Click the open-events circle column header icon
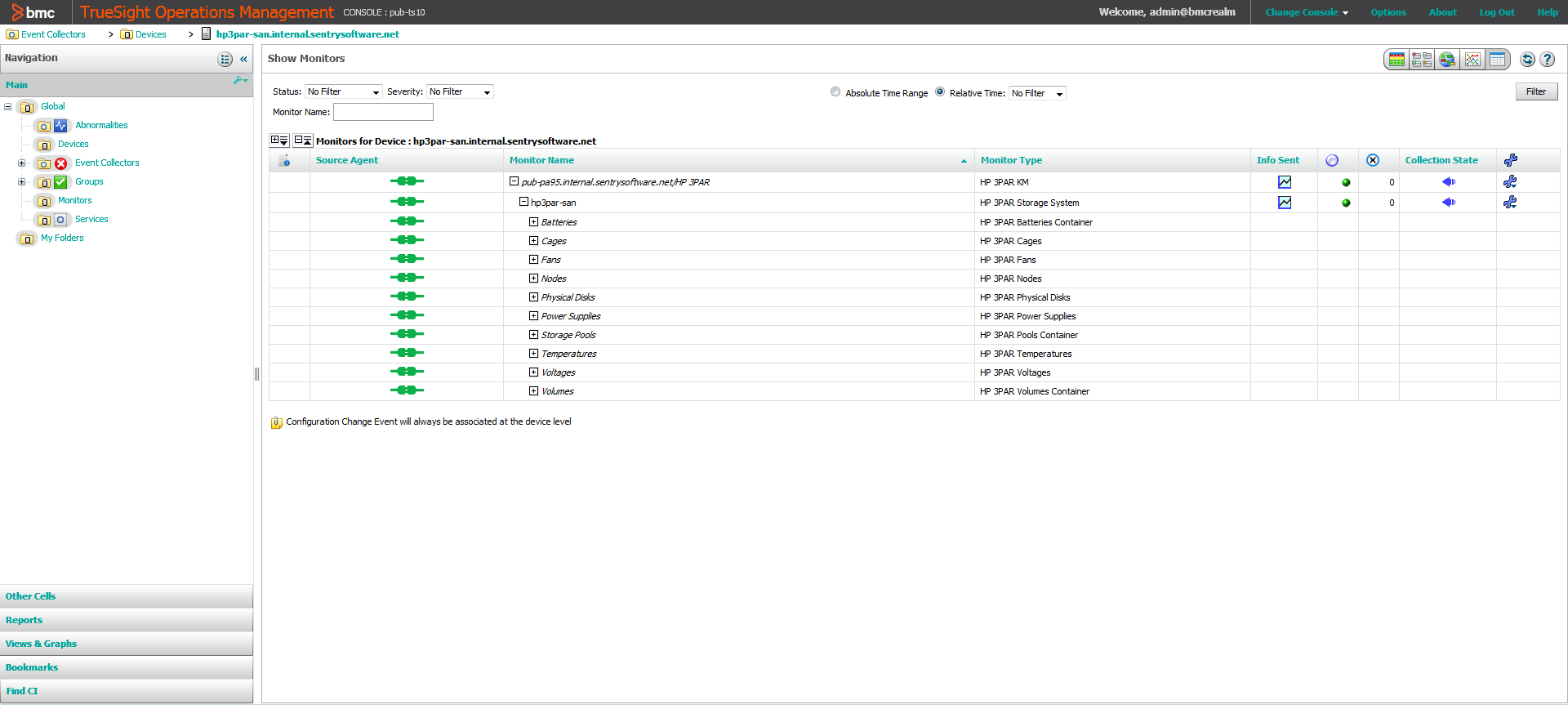Screen dimensions: 1568x709 [1332, 160]
